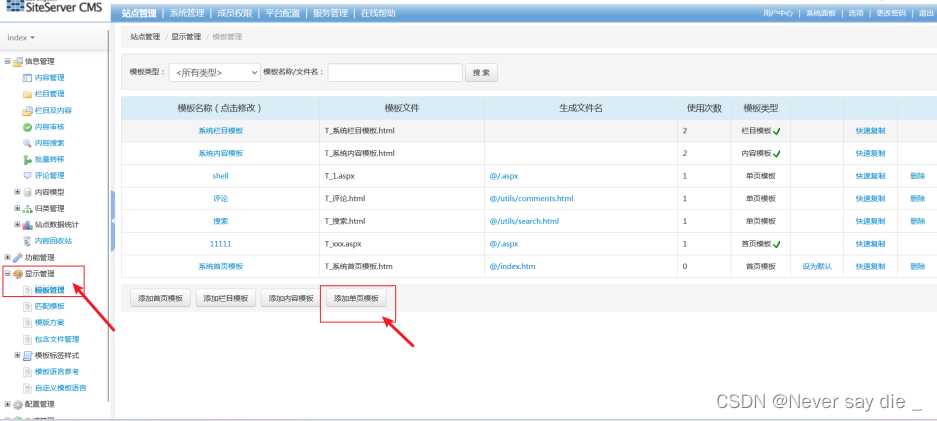Click the SiteServer CMS logo

click(x=54, y=8)
